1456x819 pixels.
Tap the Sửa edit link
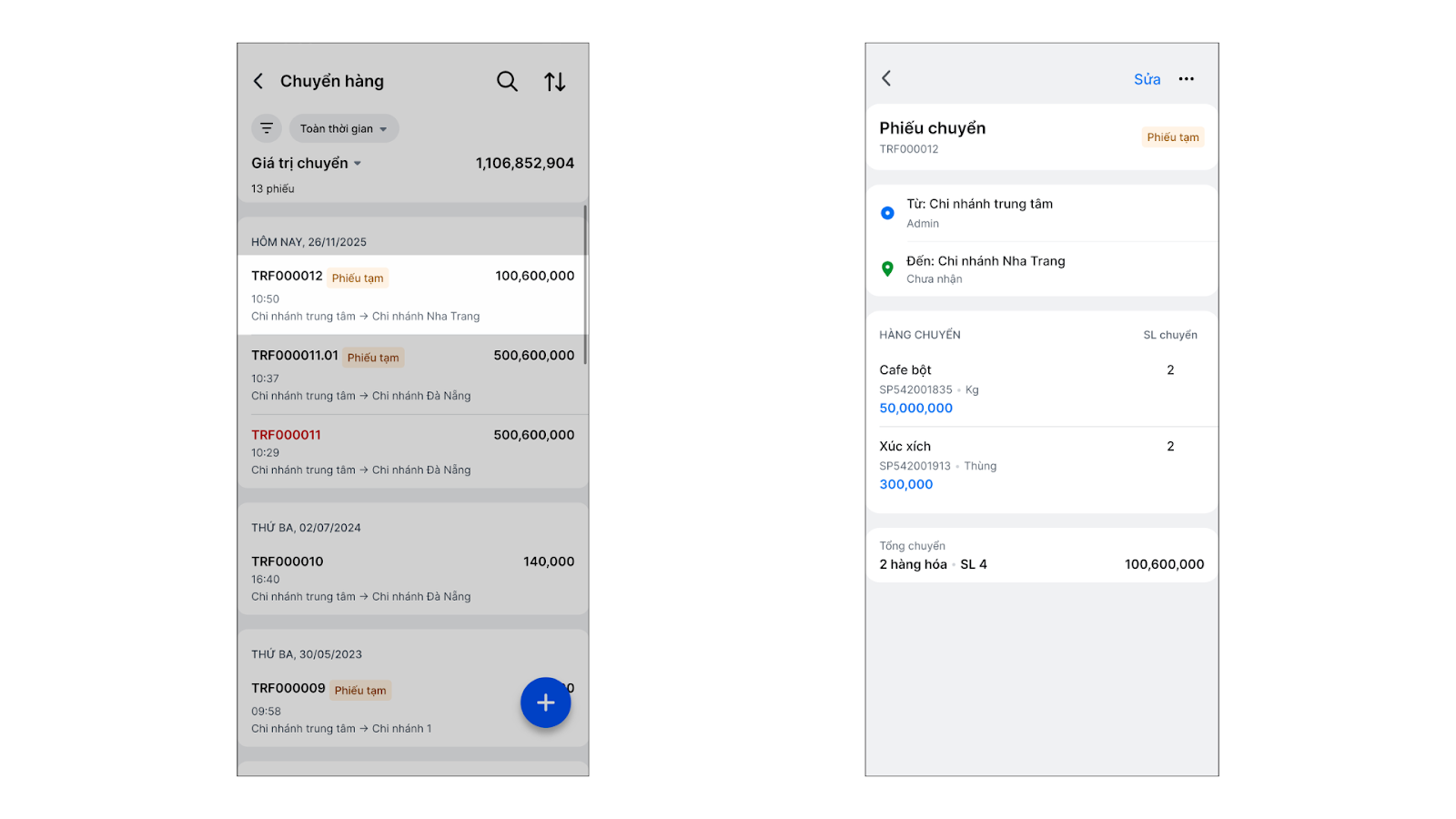click(x=1148, y=79)
